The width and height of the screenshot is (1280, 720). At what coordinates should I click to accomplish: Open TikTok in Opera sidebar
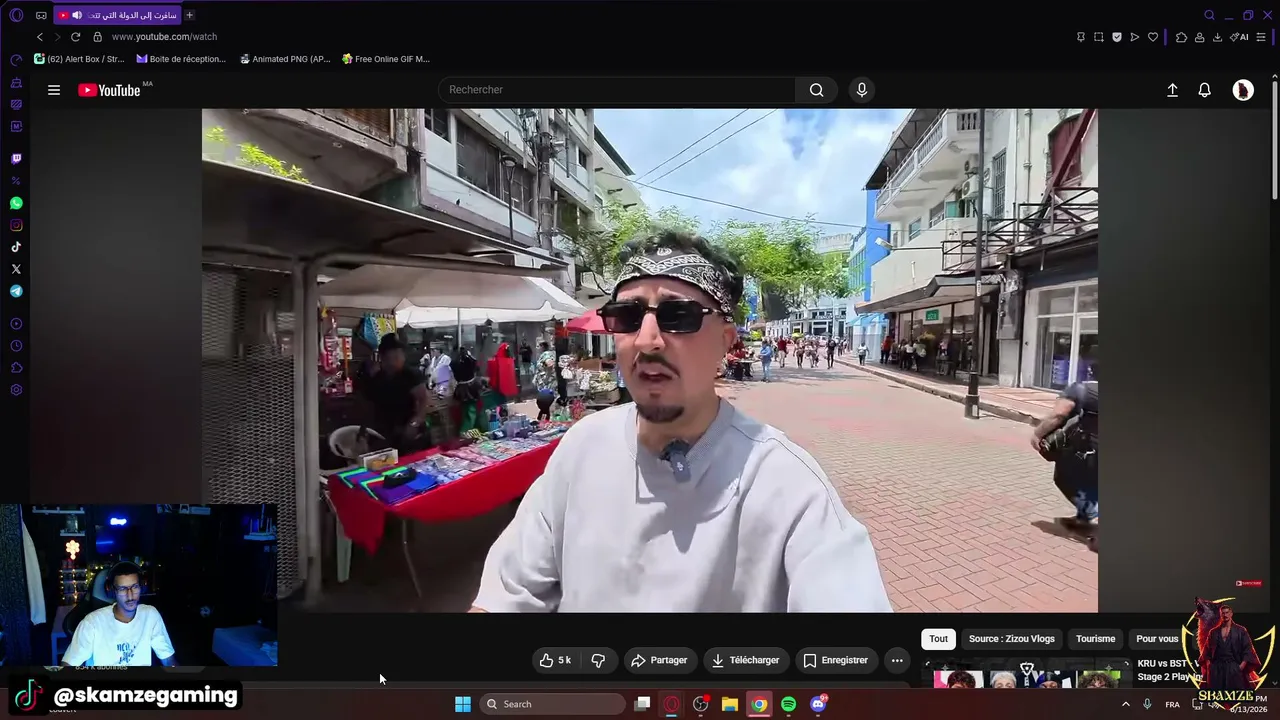tap(16, 247)
